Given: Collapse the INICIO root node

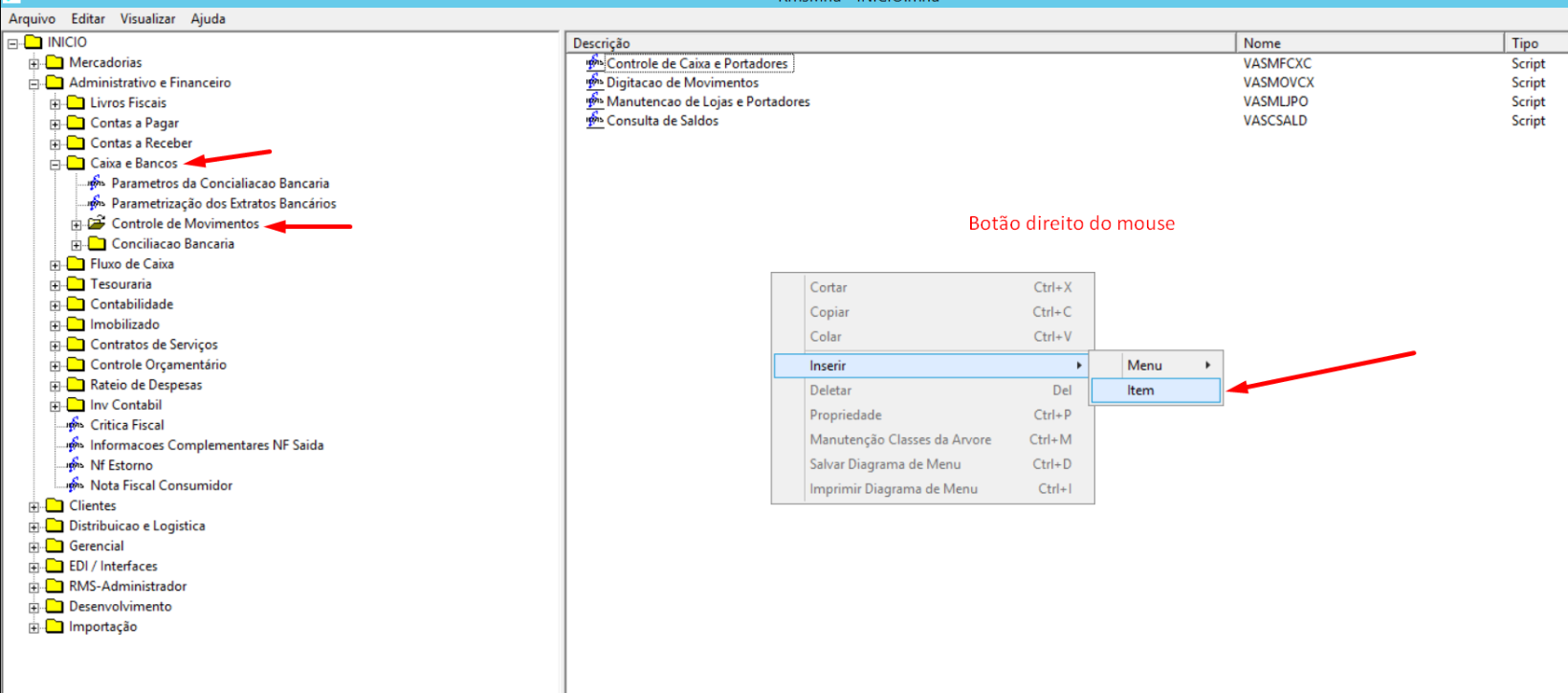Looking at the screenshot, I should [x=12, y=43].
